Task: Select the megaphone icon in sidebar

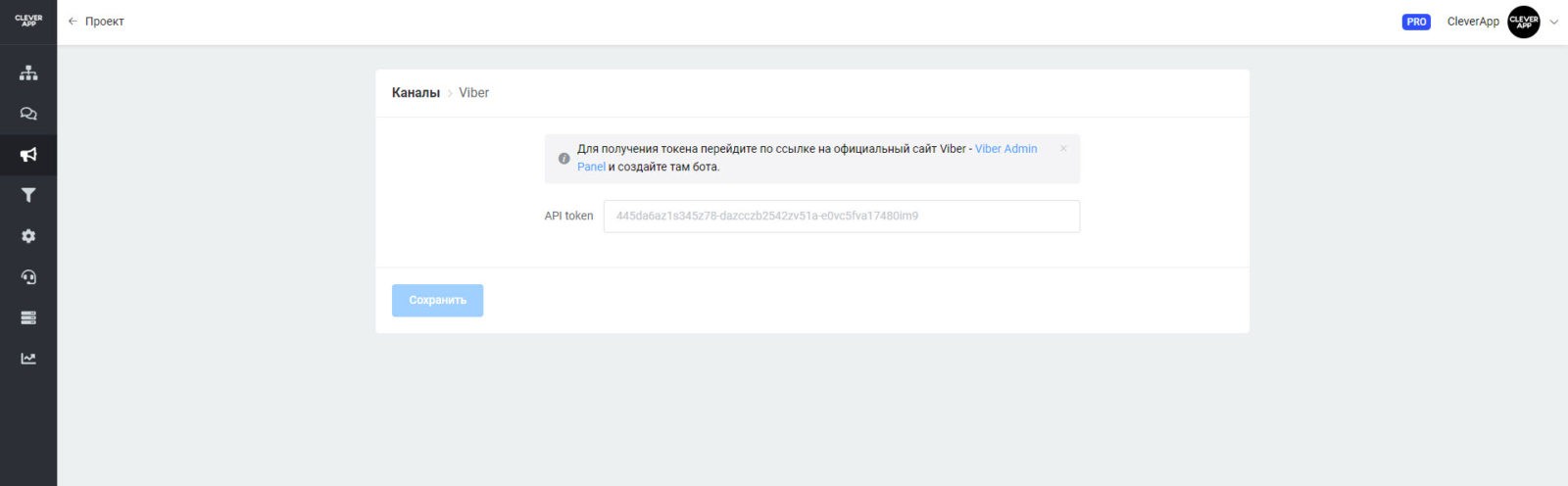Action: [28, 155]
